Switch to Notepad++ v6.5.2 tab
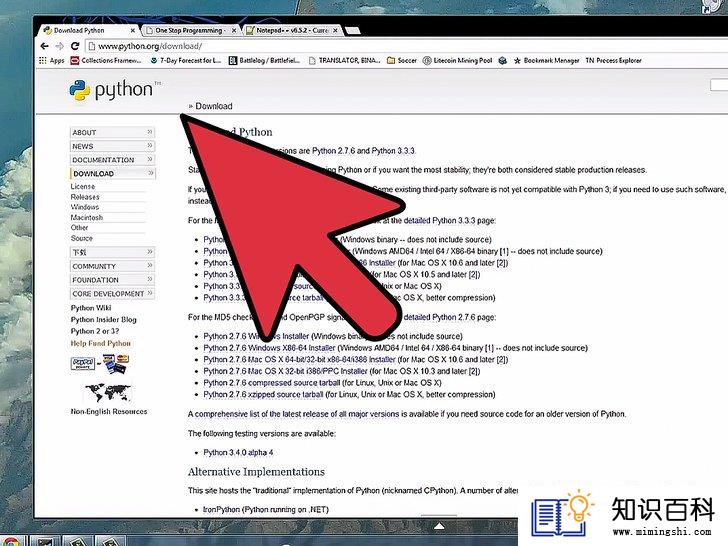Viewport: 728px width, 546px height. click(292, 30)
